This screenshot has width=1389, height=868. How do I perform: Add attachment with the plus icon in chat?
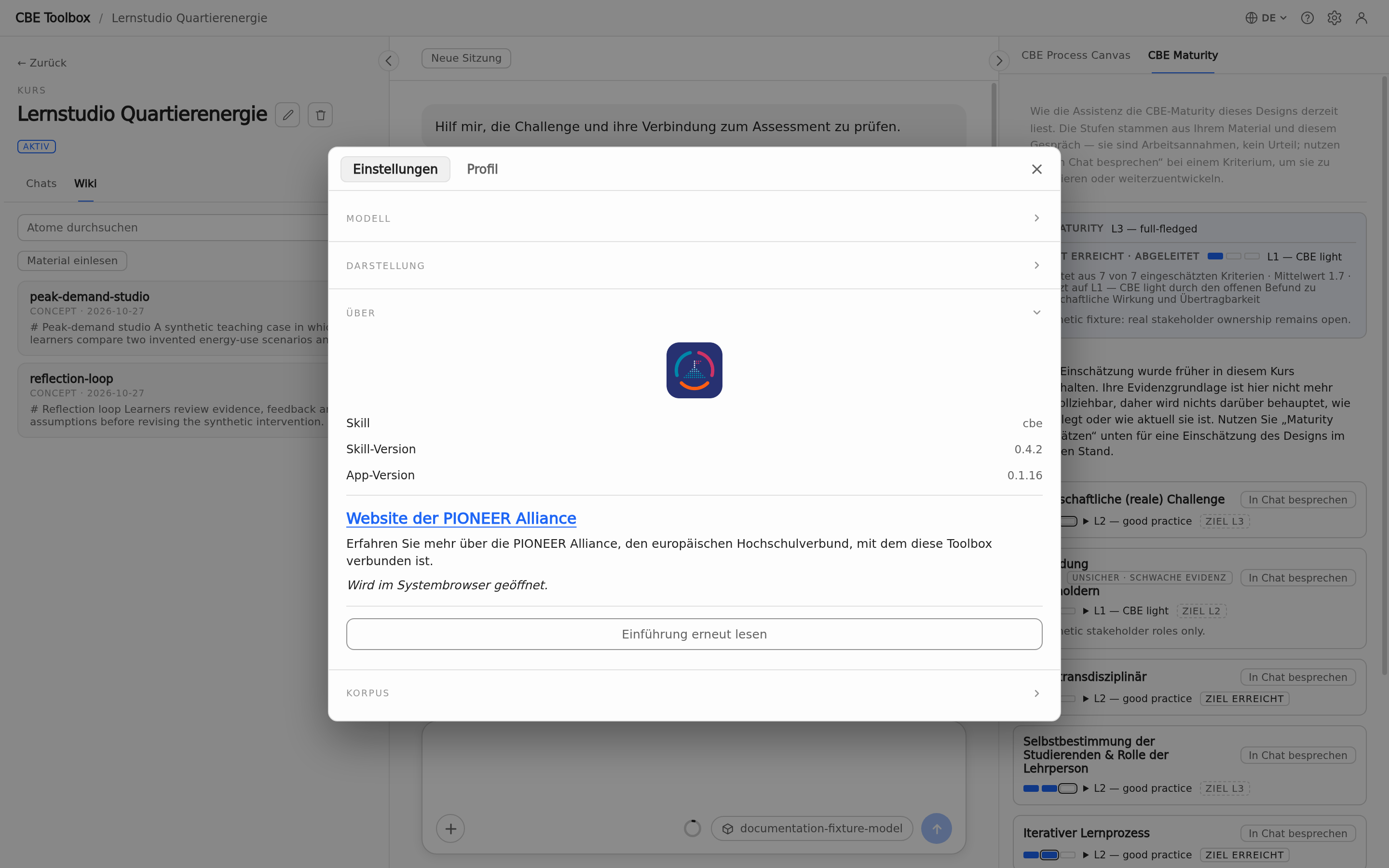[450, 828]
